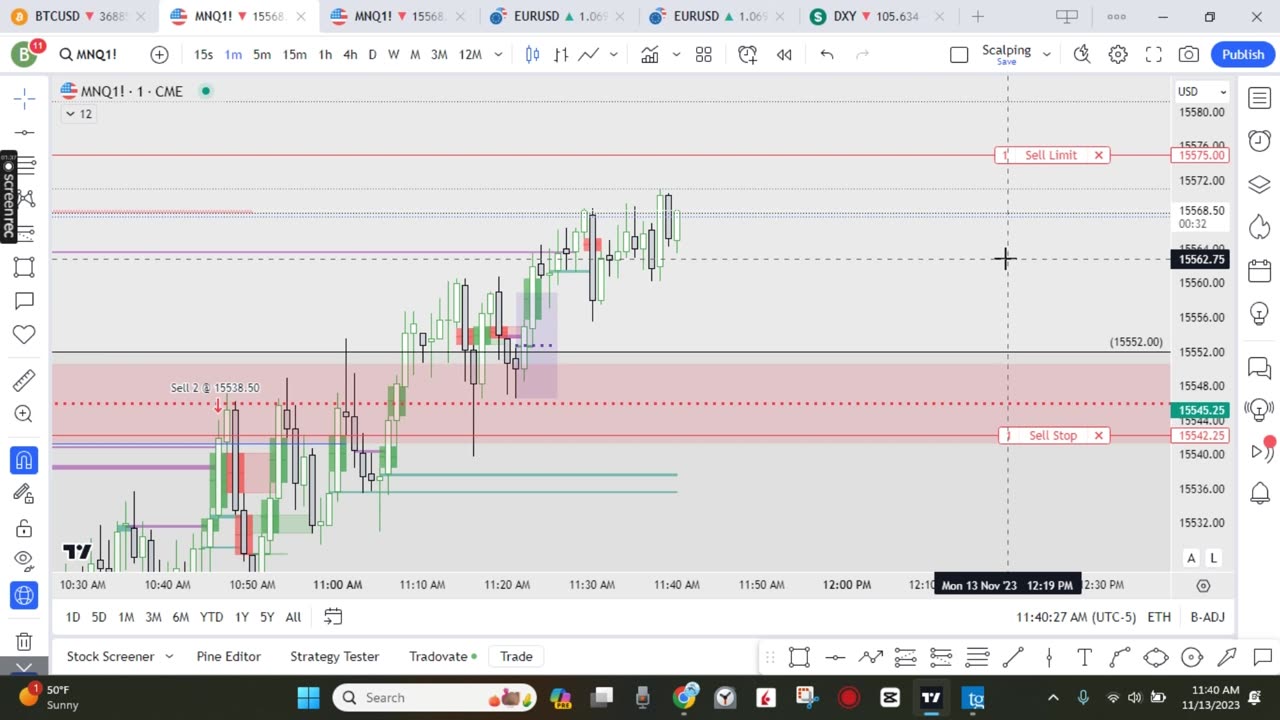Toggle lock all drawings padlock icon
The width and height of the screenshot is (1280, 720).
[x=24, y=527]
